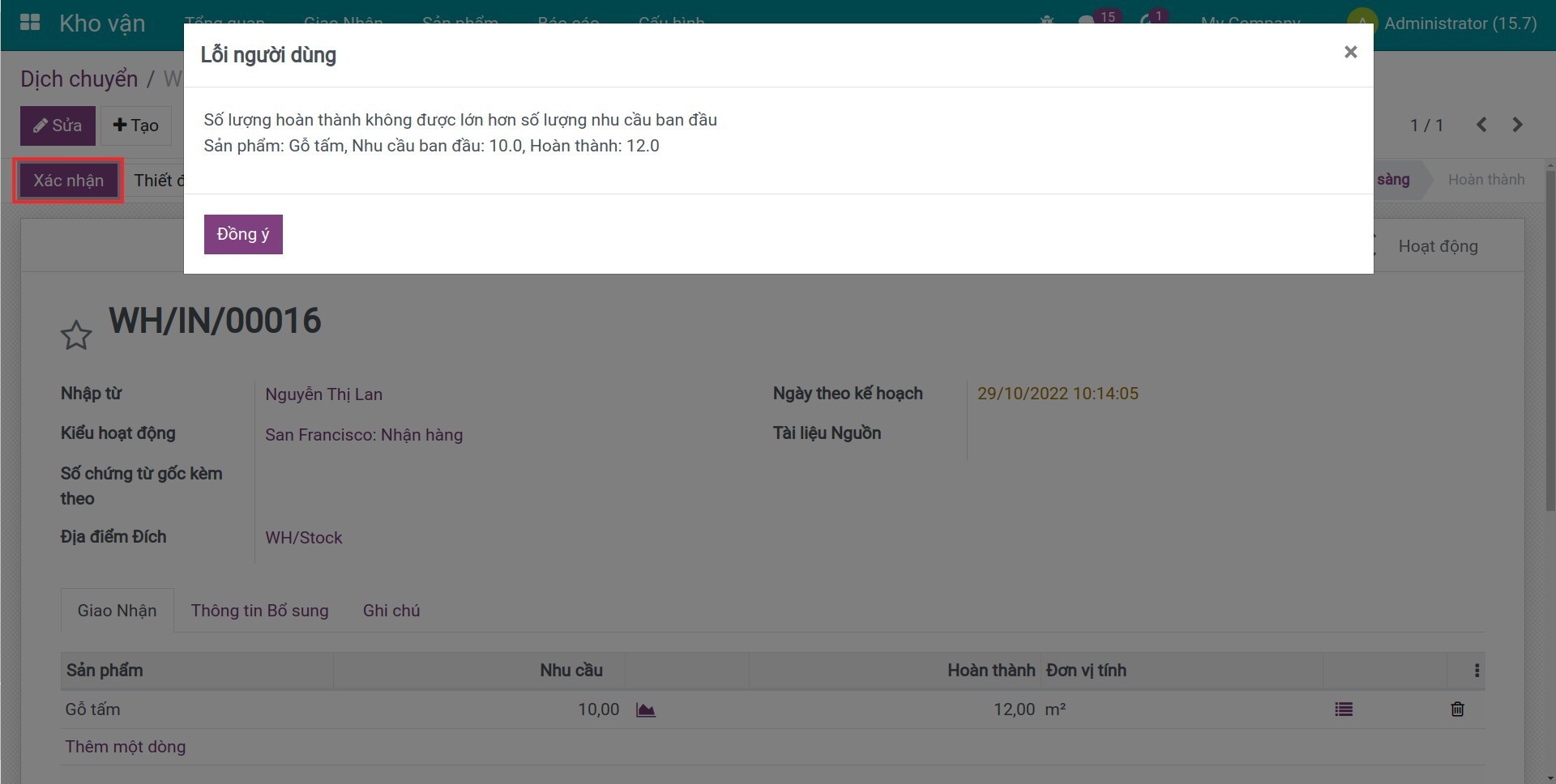Viewport: 1556px width, 784px height.
Task: Click the Đồng ý button in dialog
Action: [242, 234]
